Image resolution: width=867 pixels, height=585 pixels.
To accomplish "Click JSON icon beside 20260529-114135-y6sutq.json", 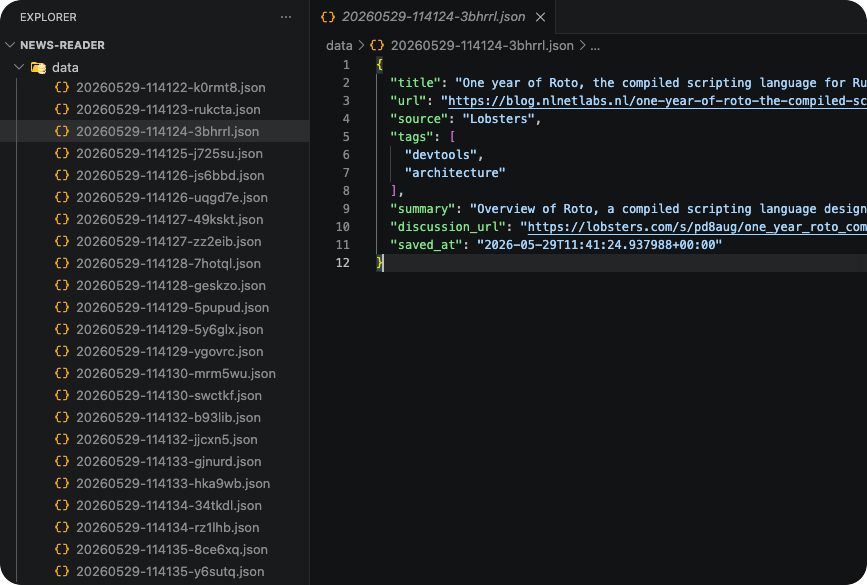I will point(62,571).
